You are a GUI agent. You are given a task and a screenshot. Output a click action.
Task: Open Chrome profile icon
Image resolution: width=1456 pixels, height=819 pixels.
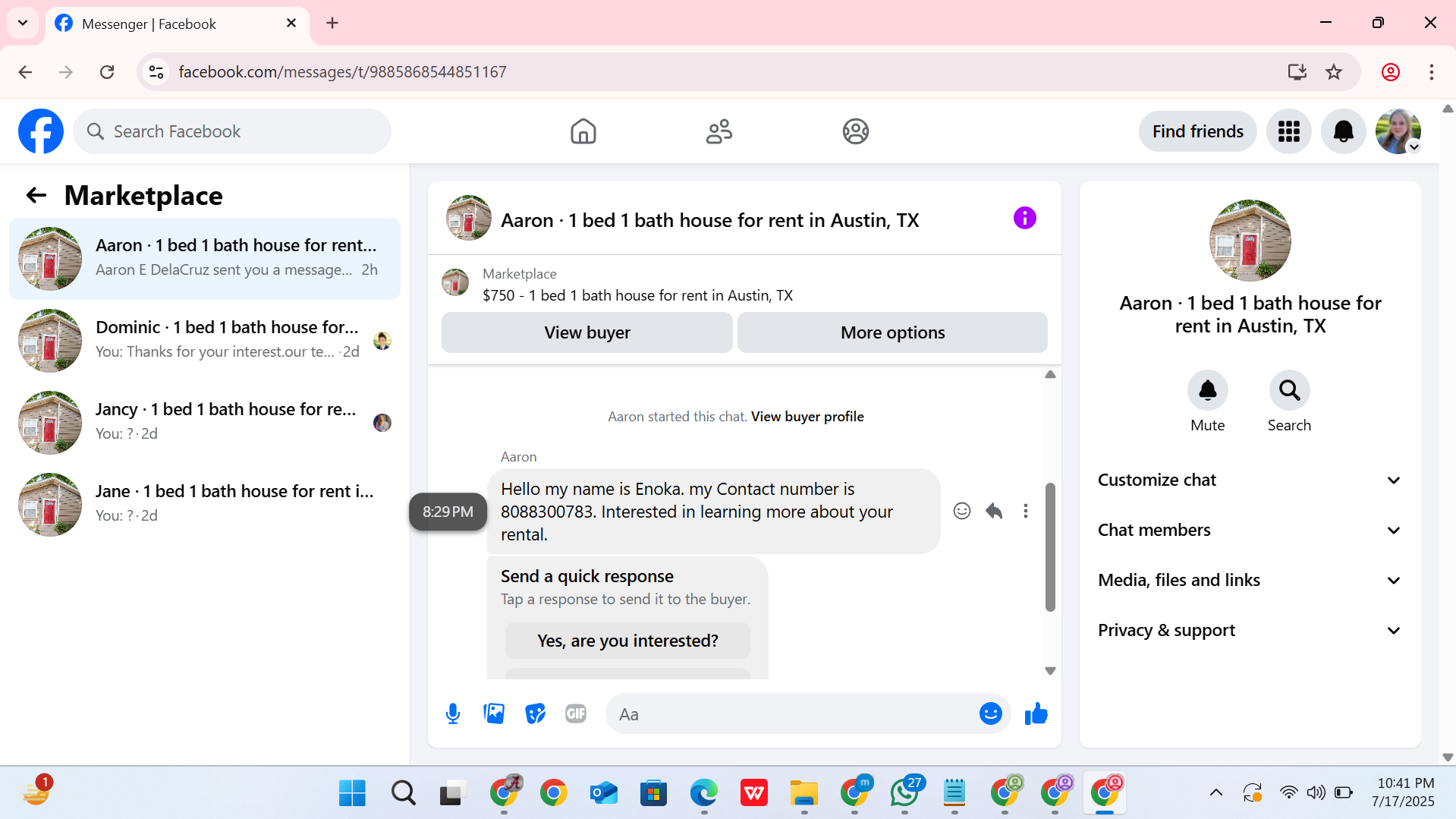click(1390, 72)
